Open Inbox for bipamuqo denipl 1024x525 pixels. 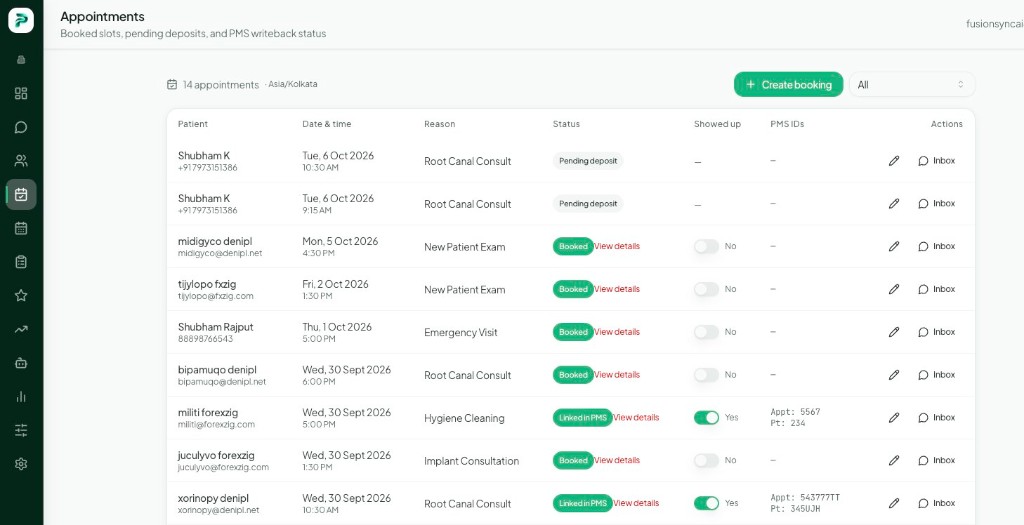[936, 375]
